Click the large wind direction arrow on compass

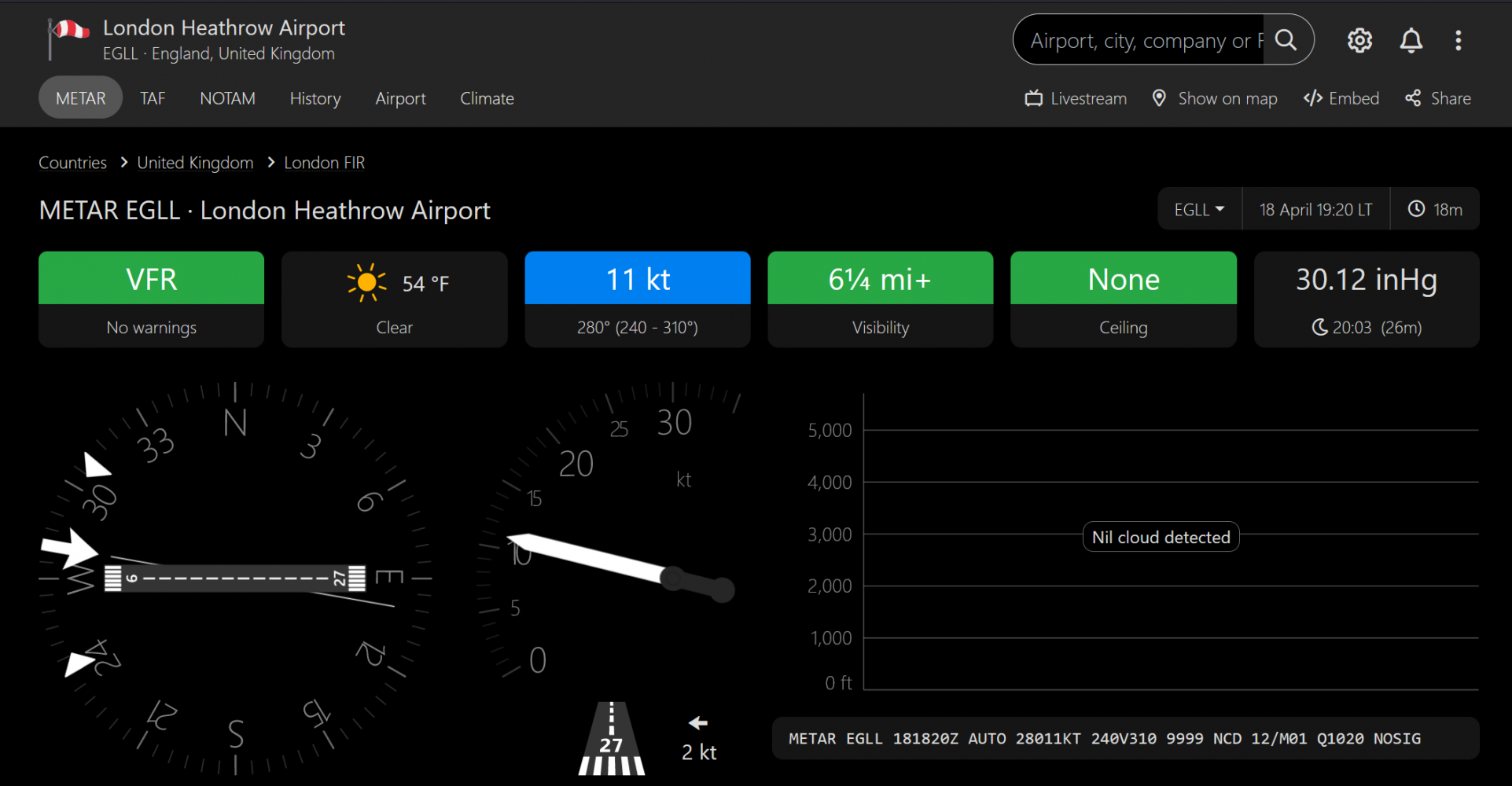click(x=71, y=548)
